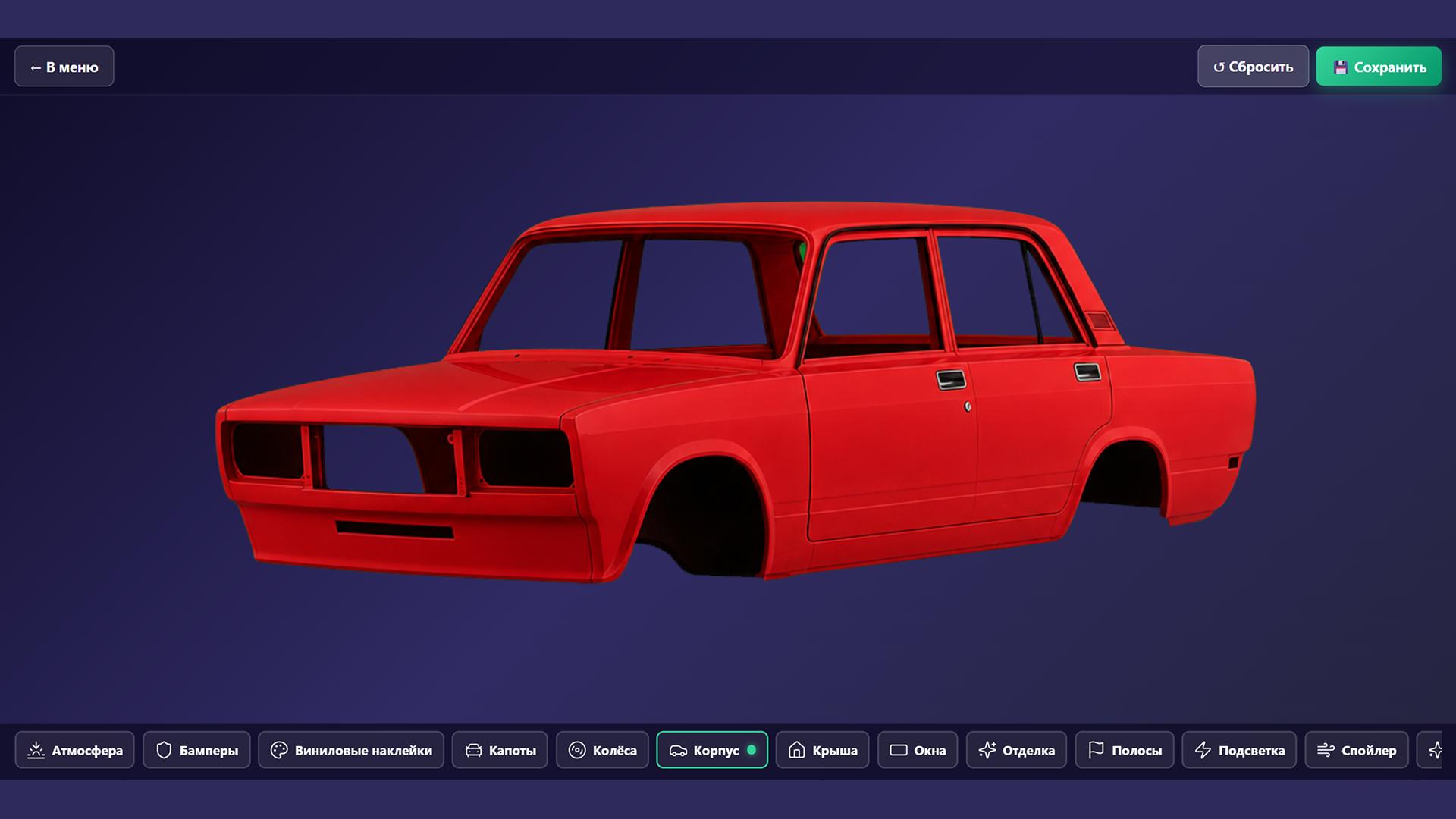Select the Корпус category tab
Viewport: 1456px width, 819px height.
(x=712, y=750)
